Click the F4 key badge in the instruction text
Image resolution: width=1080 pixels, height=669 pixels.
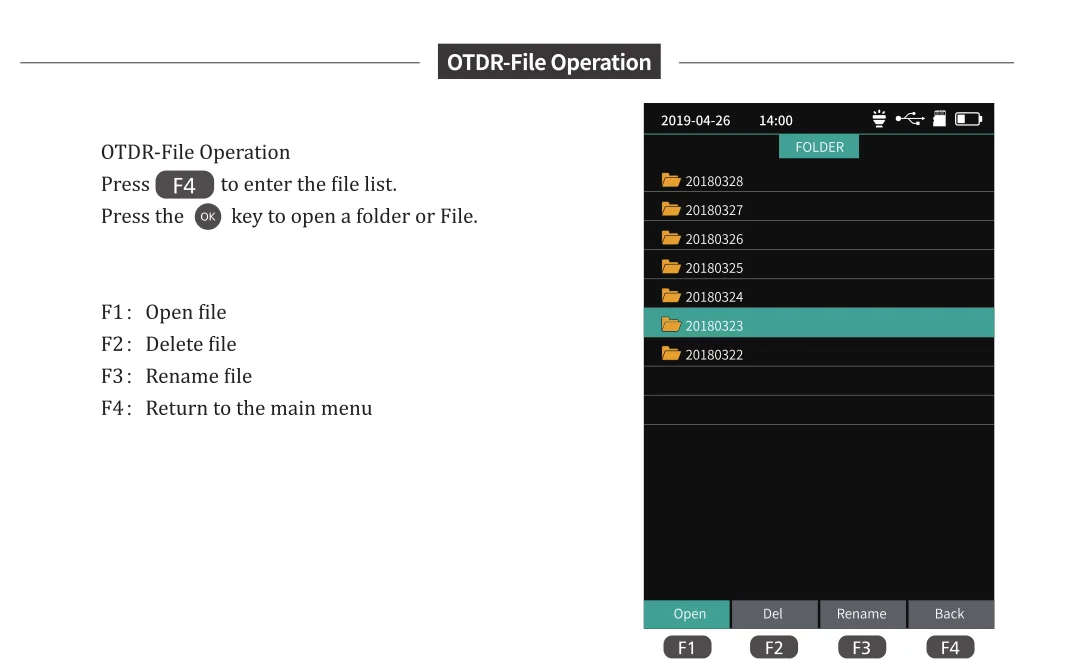[x=185, y=185]
